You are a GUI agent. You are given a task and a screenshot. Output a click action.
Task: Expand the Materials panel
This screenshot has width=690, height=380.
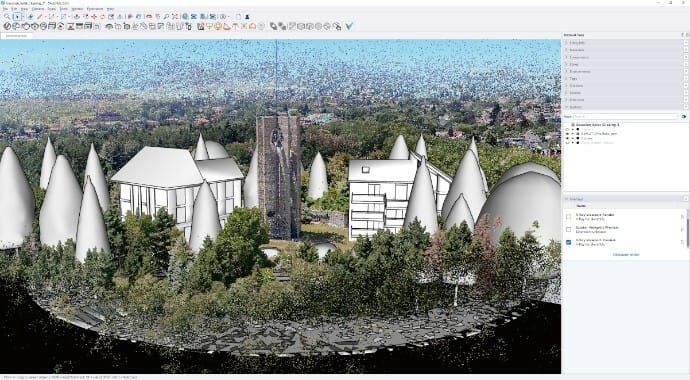[x=623, y=50]
